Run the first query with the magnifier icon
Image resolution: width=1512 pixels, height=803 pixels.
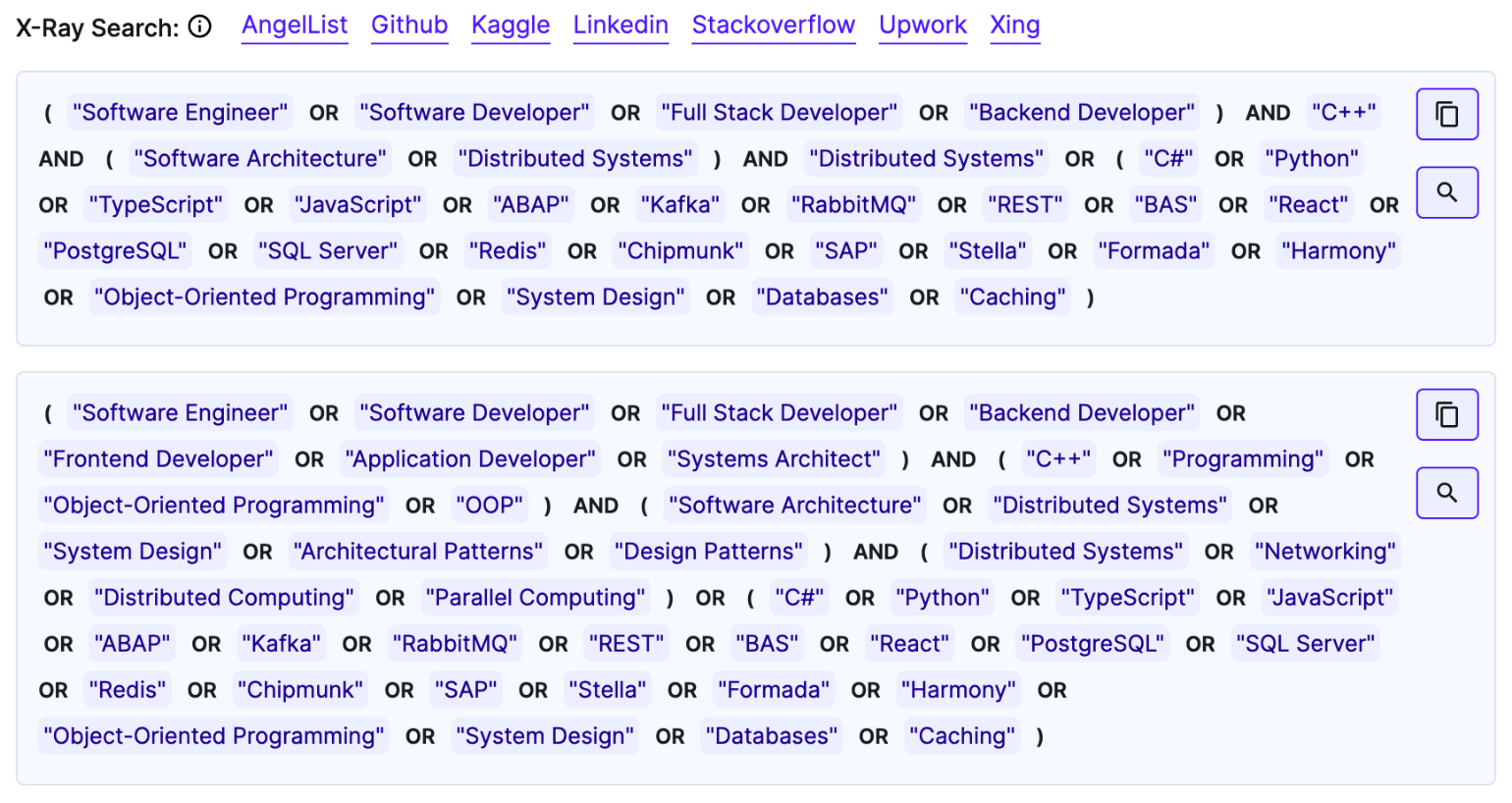pyautogui.click(x=1447, y=191)
